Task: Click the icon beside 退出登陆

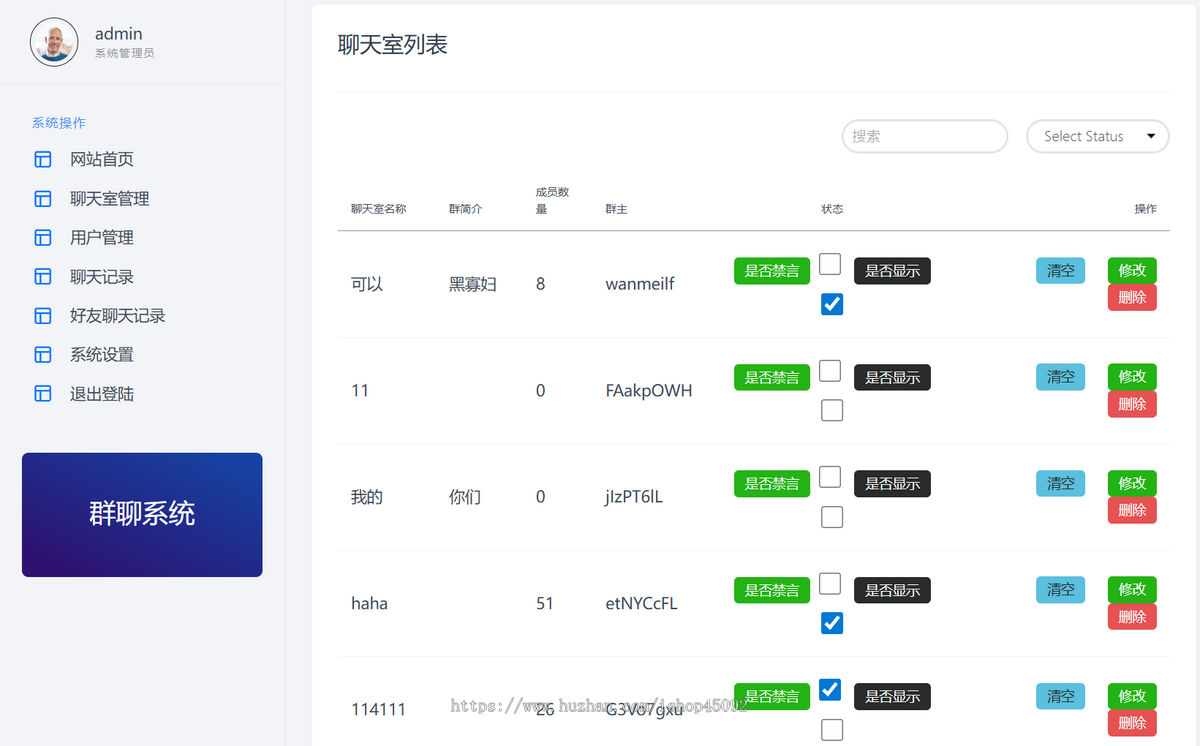Action: (x=43, y=394)
